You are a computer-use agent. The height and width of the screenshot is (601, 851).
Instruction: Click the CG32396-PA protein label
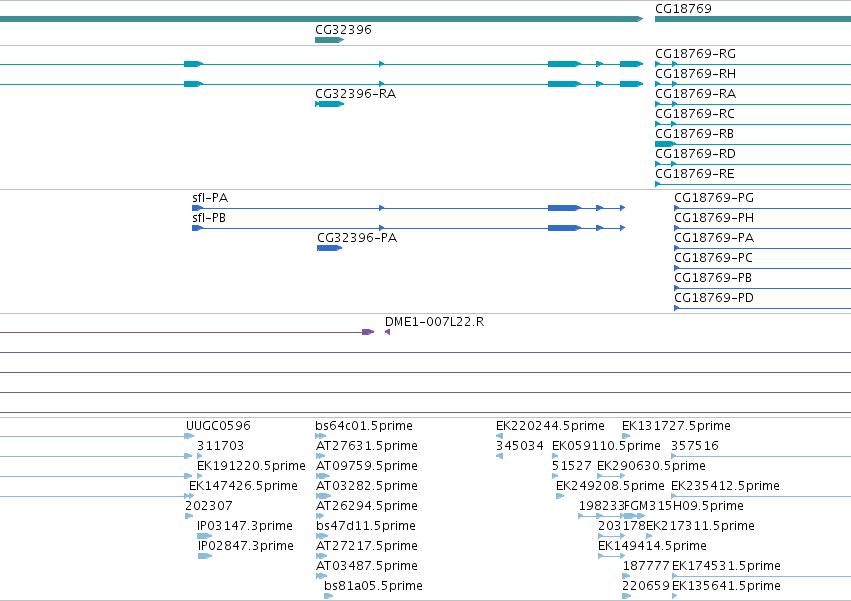click(357, 238)
